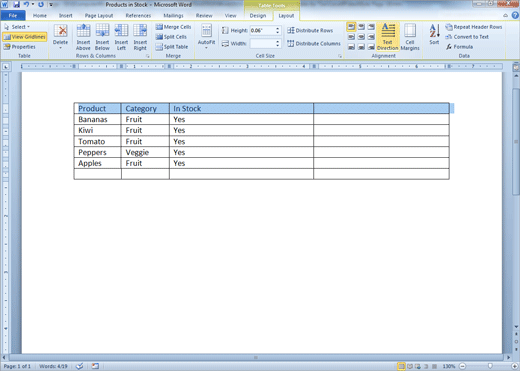The width and height of the screenshot is (520, 371).
Task: Click Split Table
Action: [172, 47]
